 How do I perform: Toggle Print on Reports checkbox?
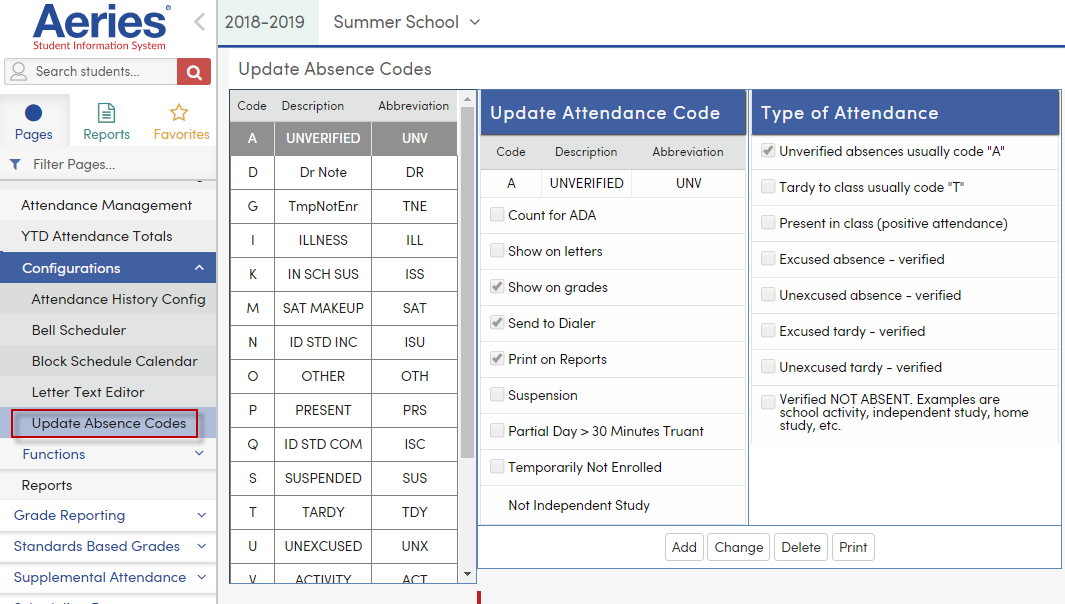(x=497, y=359)
